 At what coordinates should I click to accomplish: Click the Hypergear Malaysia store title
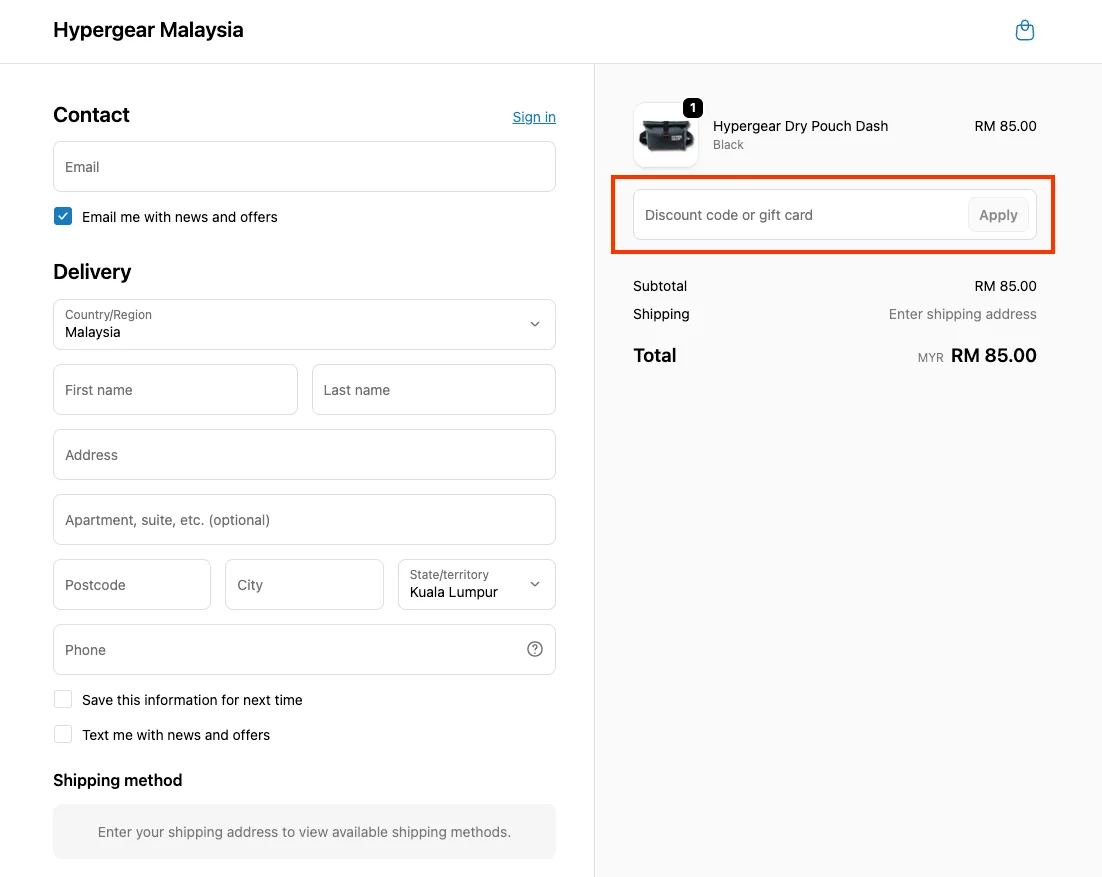[148, 30]
